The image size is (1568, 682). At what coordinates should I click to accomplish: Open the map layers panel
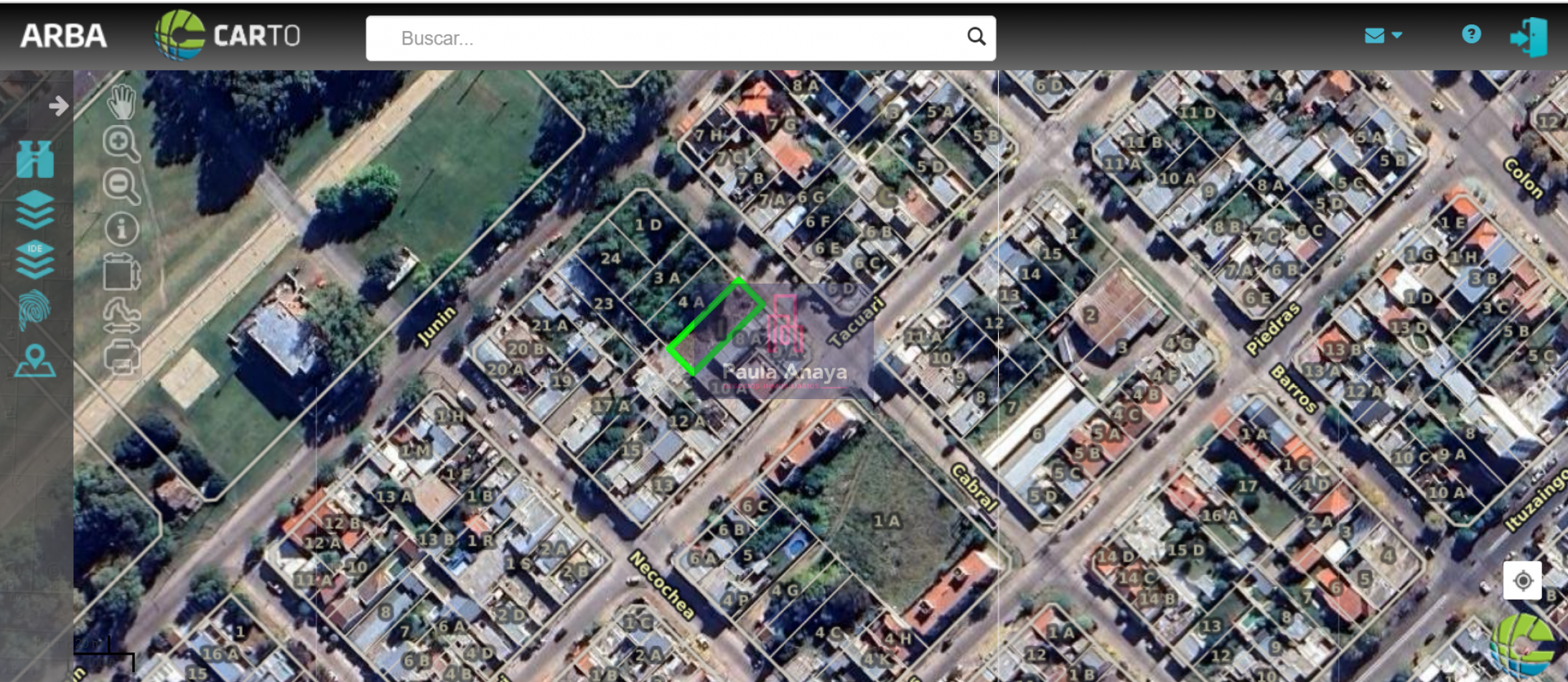35,209
